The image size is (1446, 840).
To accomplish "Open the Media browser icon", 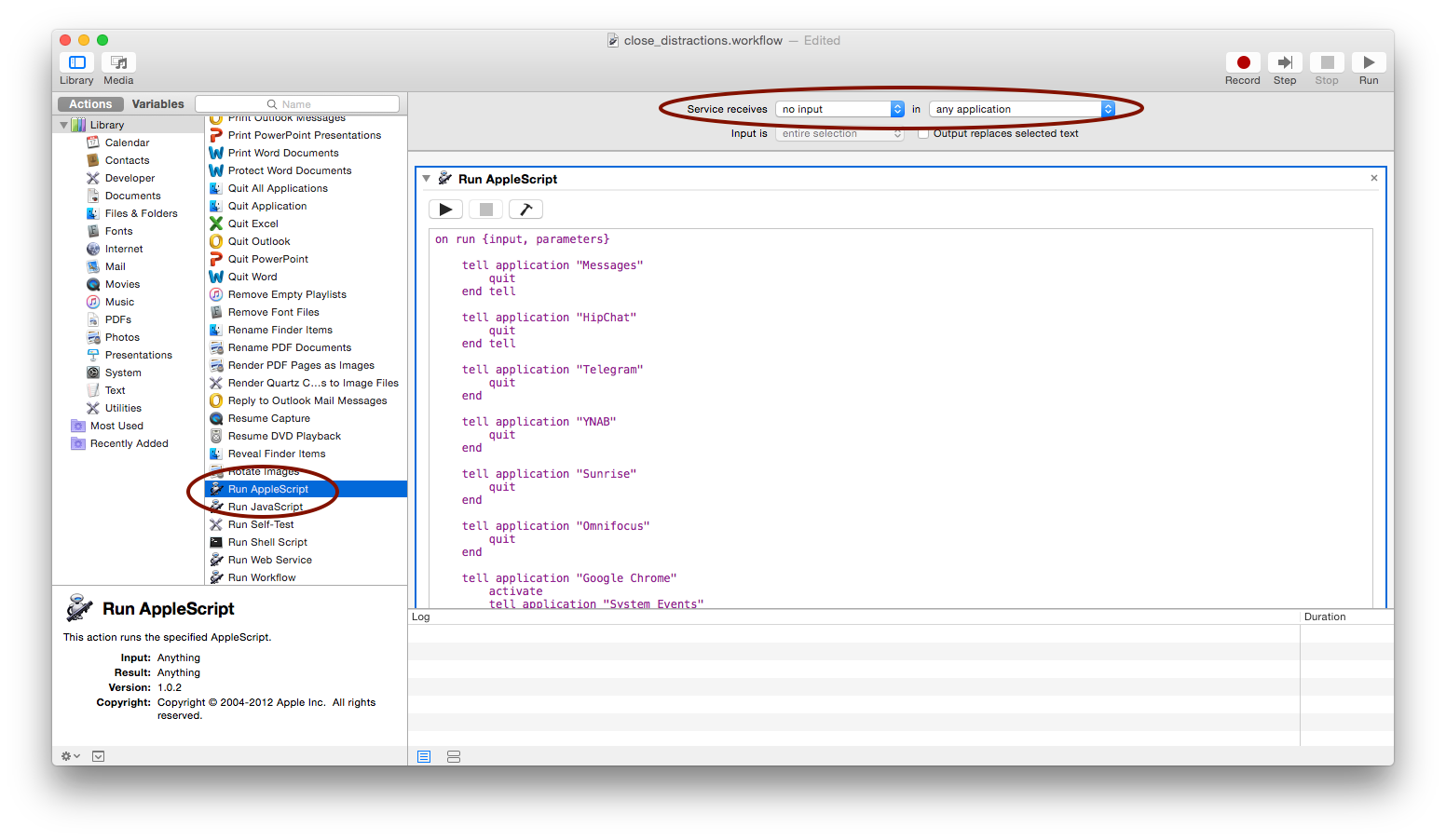I will click(118, 63).
